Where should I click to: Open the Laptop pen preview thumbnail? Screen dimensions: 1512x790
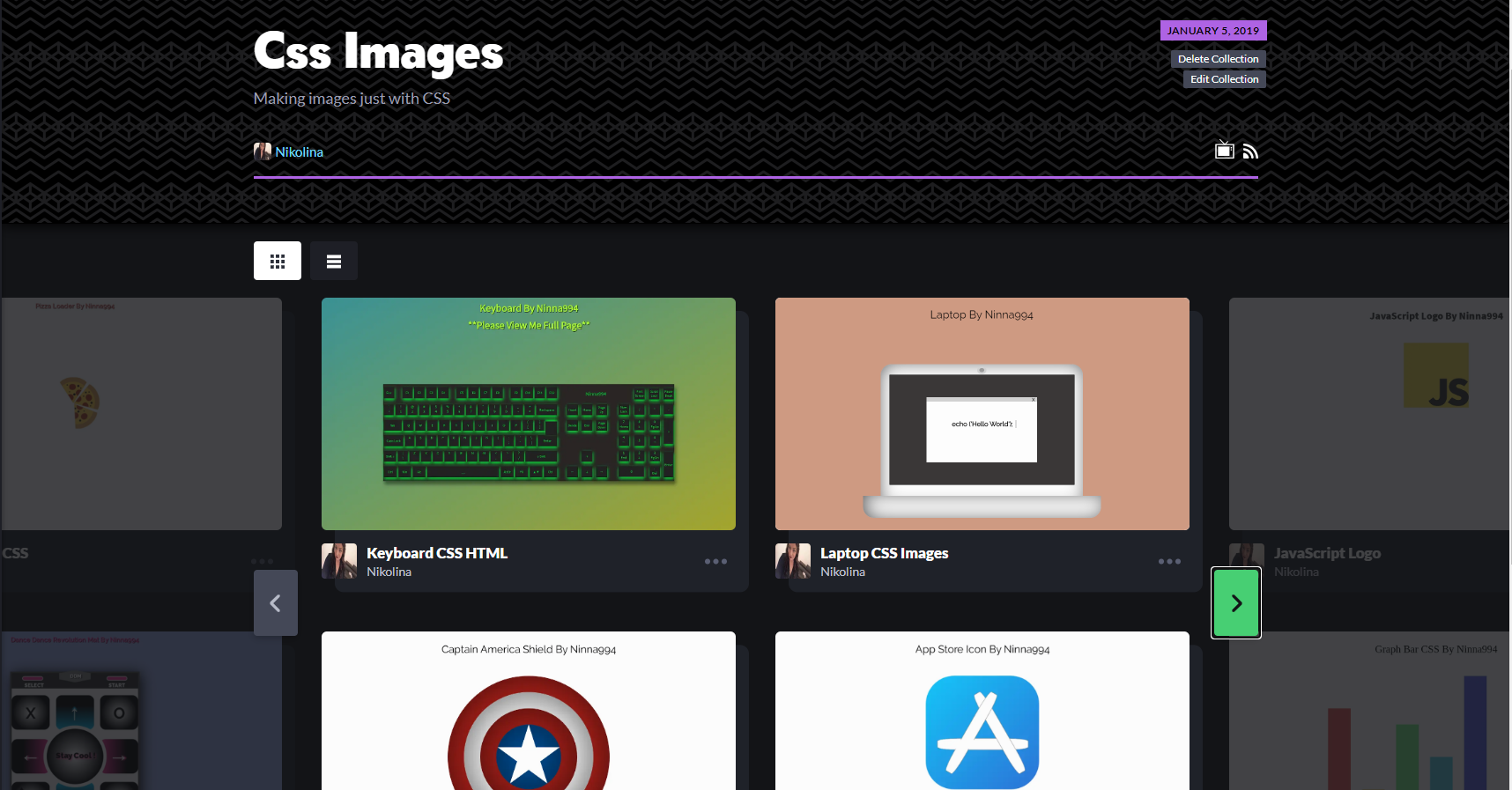click(x=982, y=414)
